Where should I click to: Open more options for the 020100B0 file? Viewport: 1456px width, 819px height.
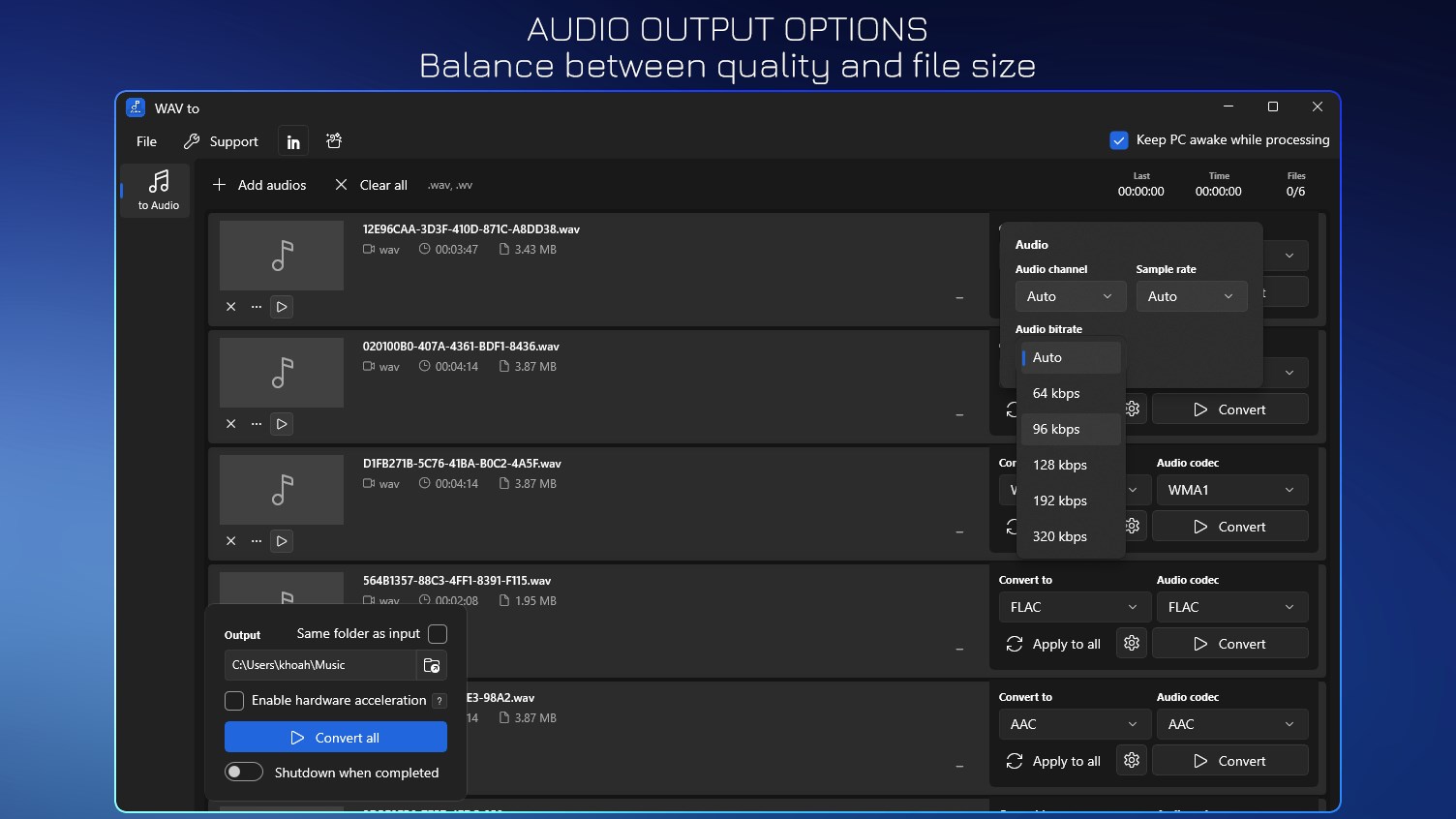pyautogui.click(x=256, y=423)
